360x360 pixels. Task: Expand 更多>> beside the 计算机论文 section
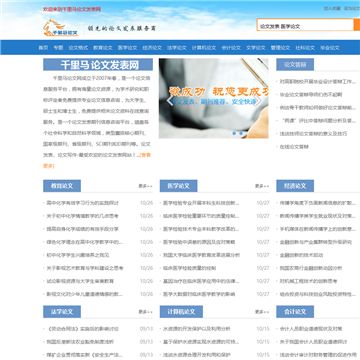tap(262, 312)
